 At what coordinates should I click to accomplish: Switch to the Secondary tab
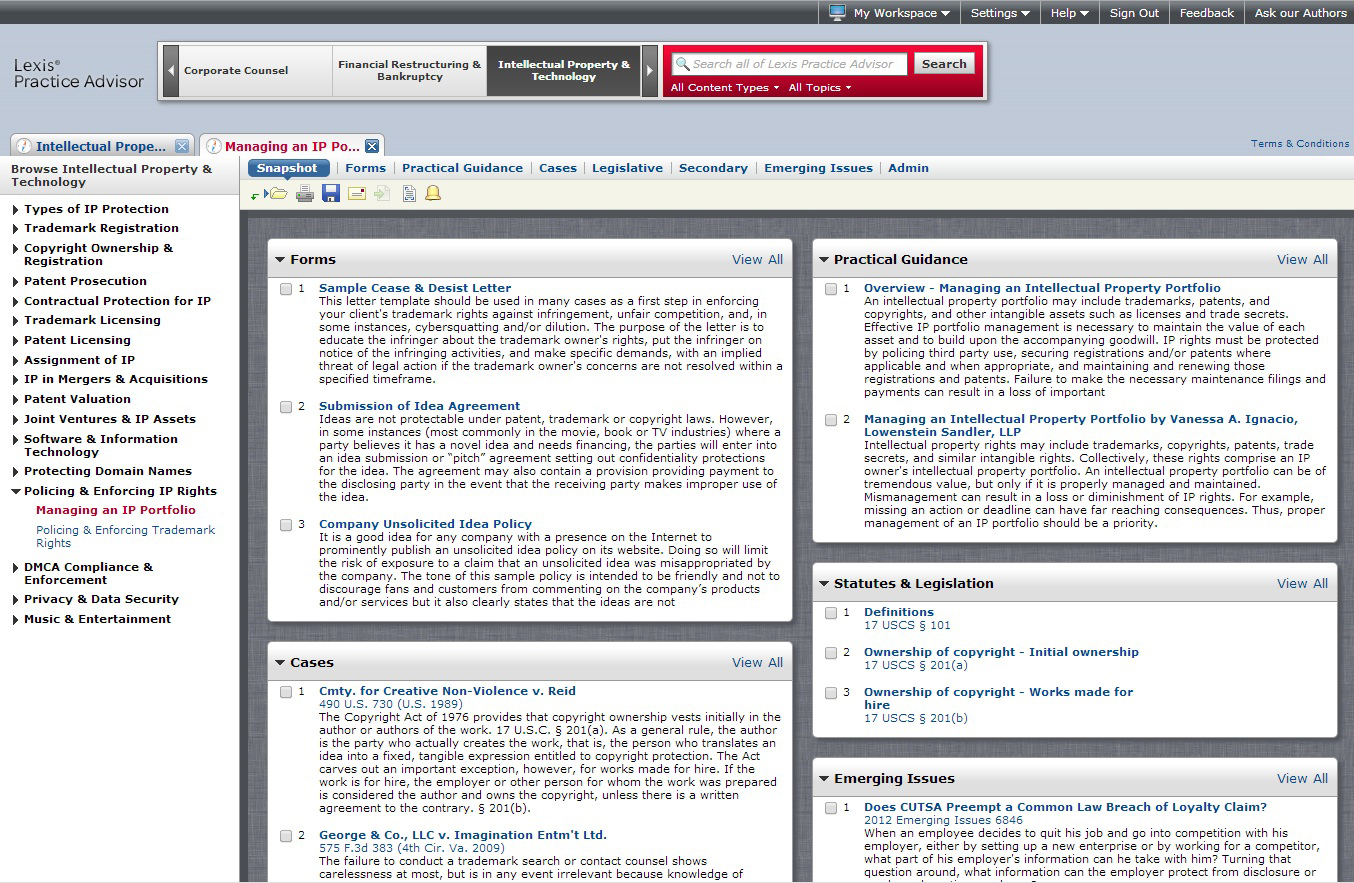click(713, 168)
